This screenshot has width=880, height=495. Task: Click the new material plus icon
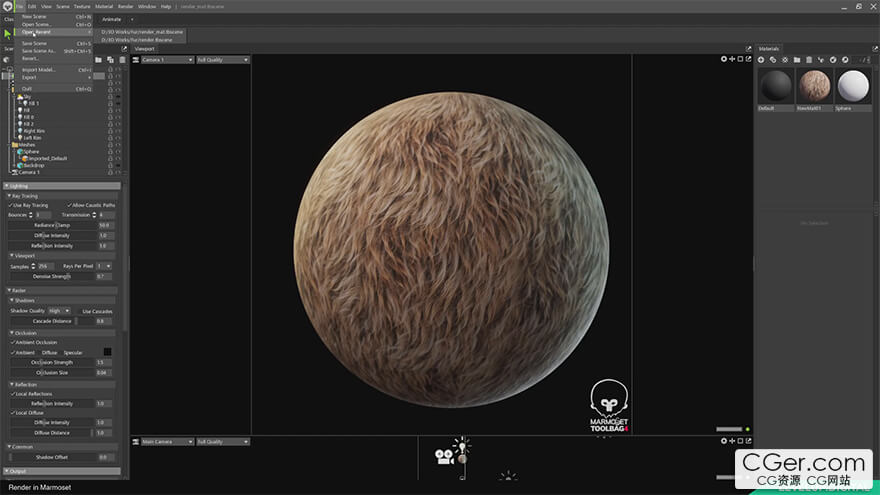pos(761,60)
